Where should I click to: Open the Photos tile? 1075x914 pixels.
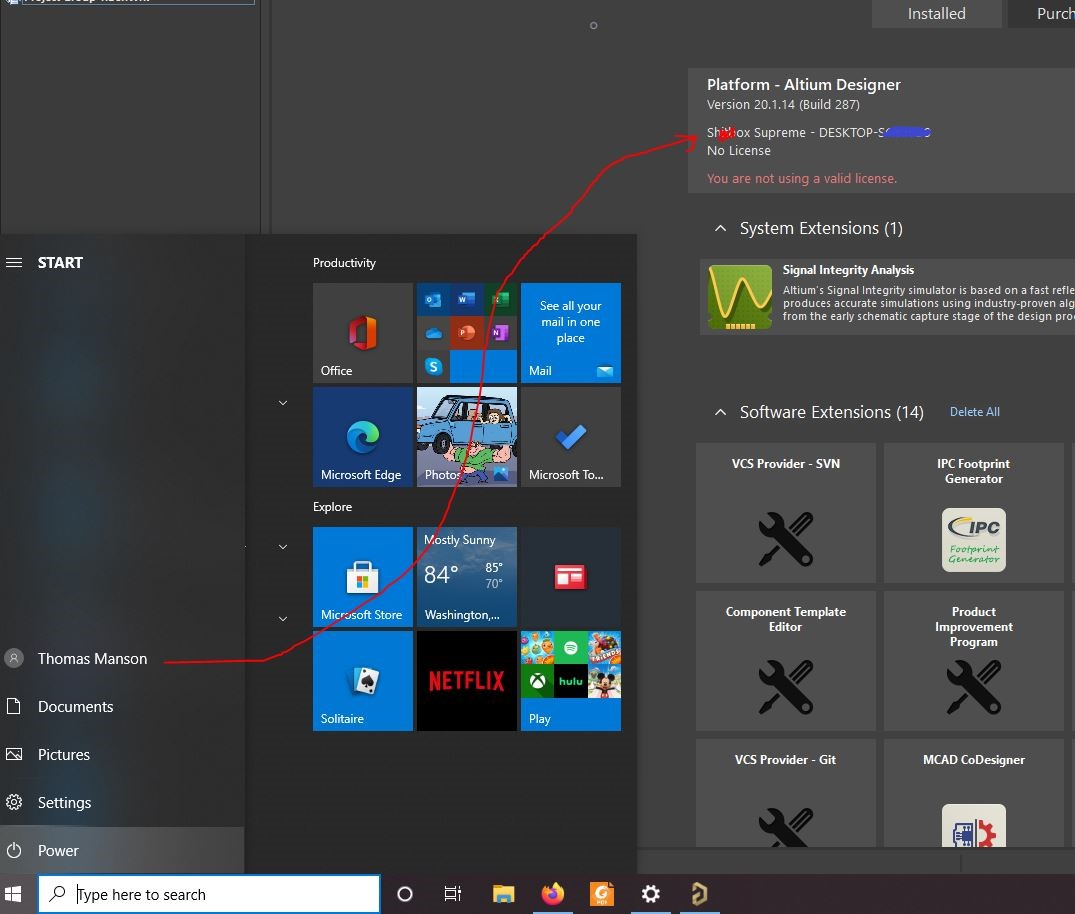pyautogui.click(x=467, y=437)
